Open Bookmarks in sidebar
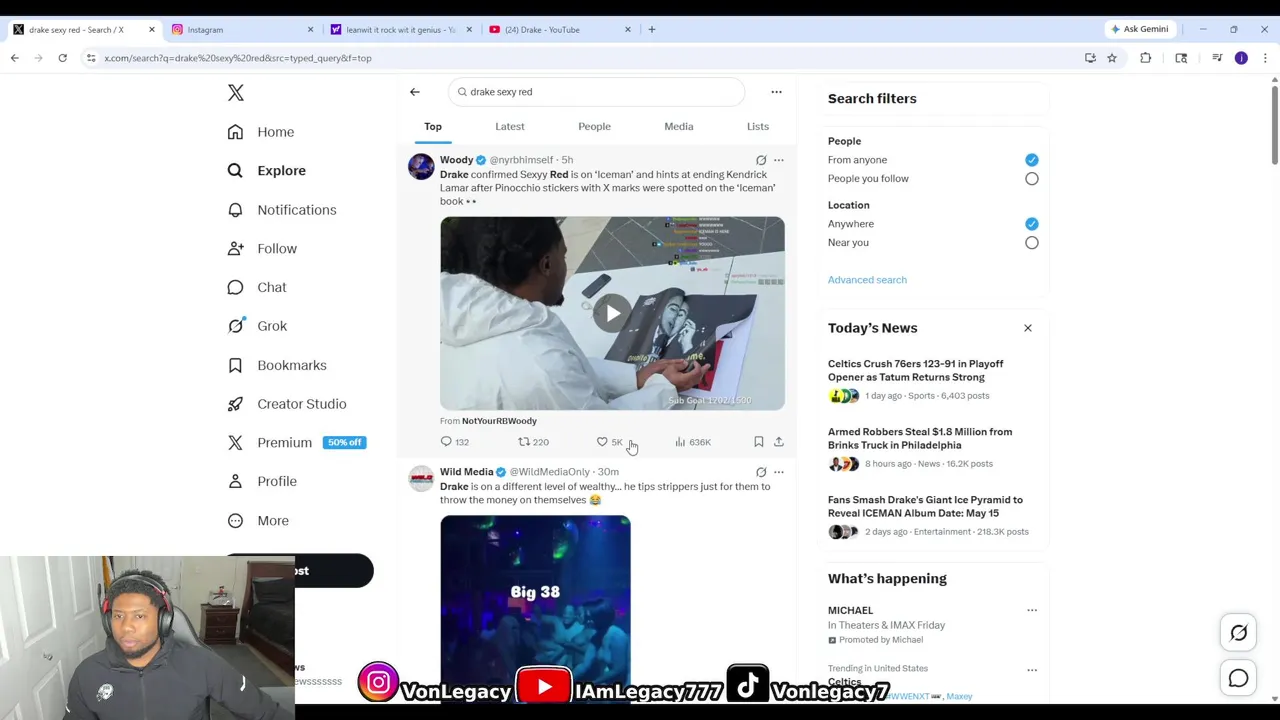This screenshot has width=1280, height=720. click(276, 365)
